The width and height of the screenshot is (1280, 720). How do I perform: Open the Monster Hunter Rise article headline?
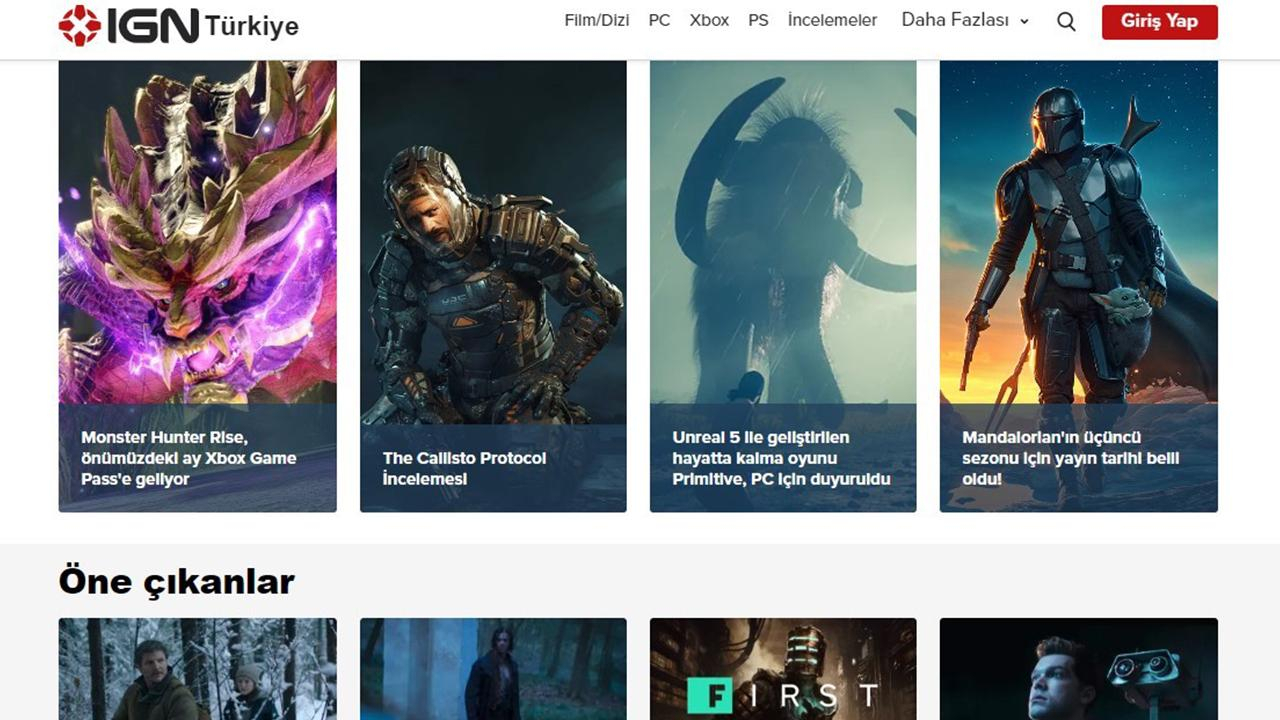[x=188, y=458]
